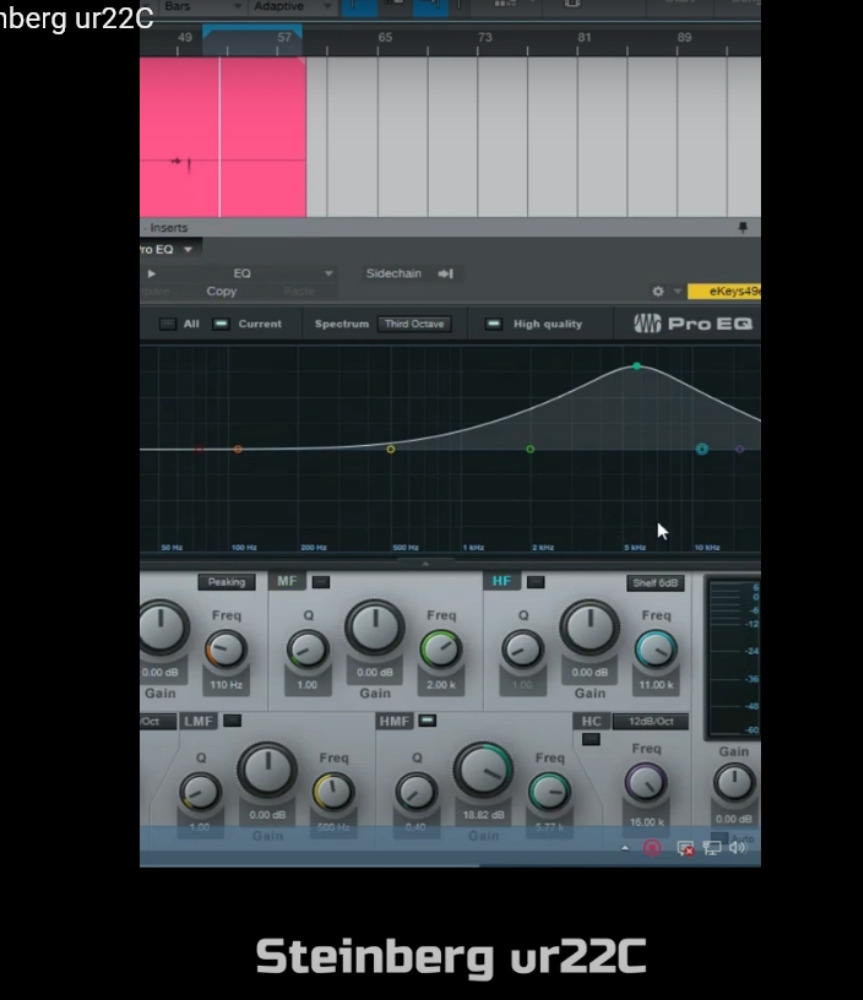Click the LMF band label
863x1000 pixels.
(x=199, y=721)
